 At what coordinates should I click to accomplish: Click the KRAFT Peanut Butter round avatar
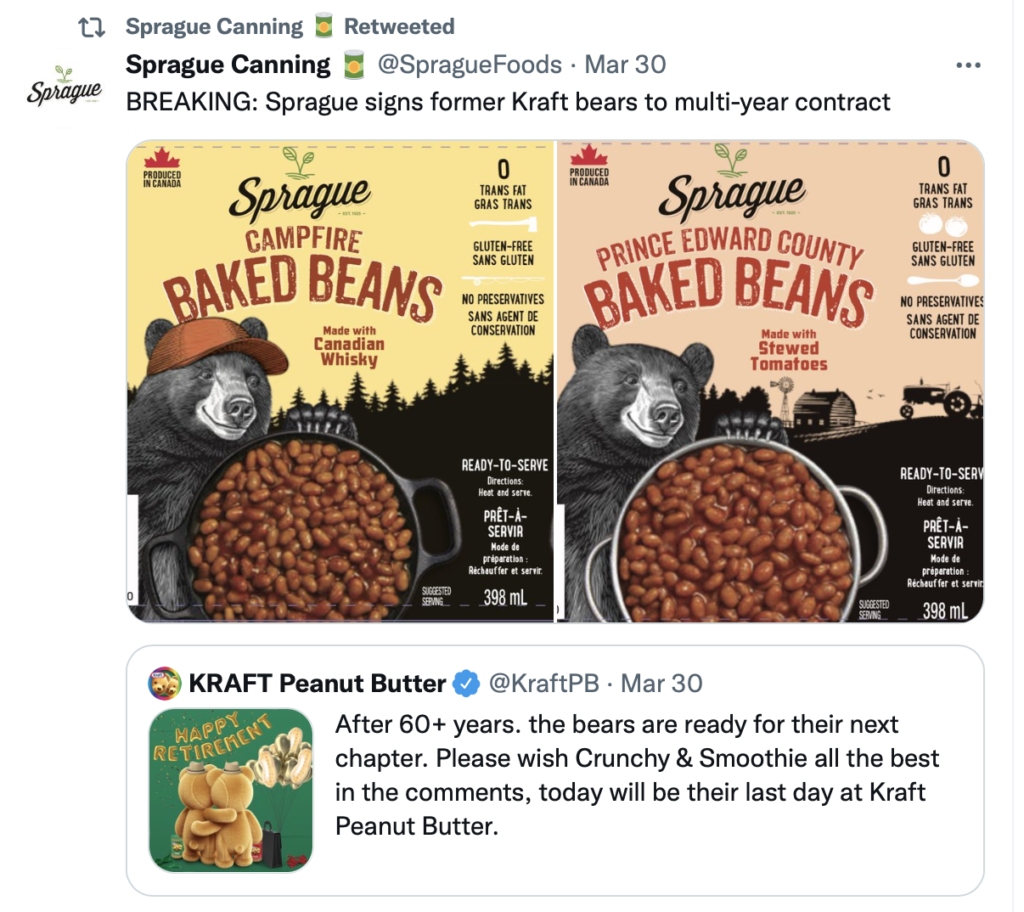click(165, 684)
